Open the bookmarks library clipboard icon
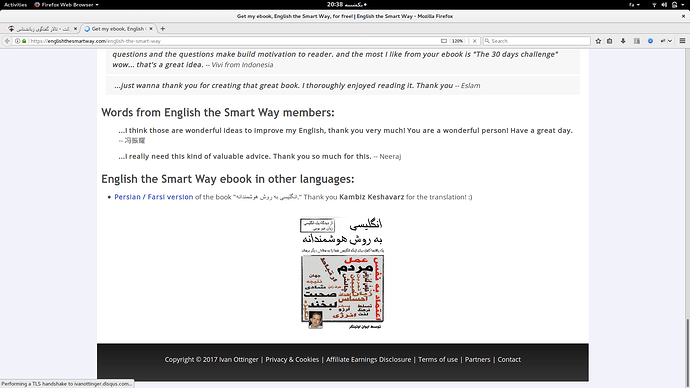The image size is (690, 388). coord(609,41)
